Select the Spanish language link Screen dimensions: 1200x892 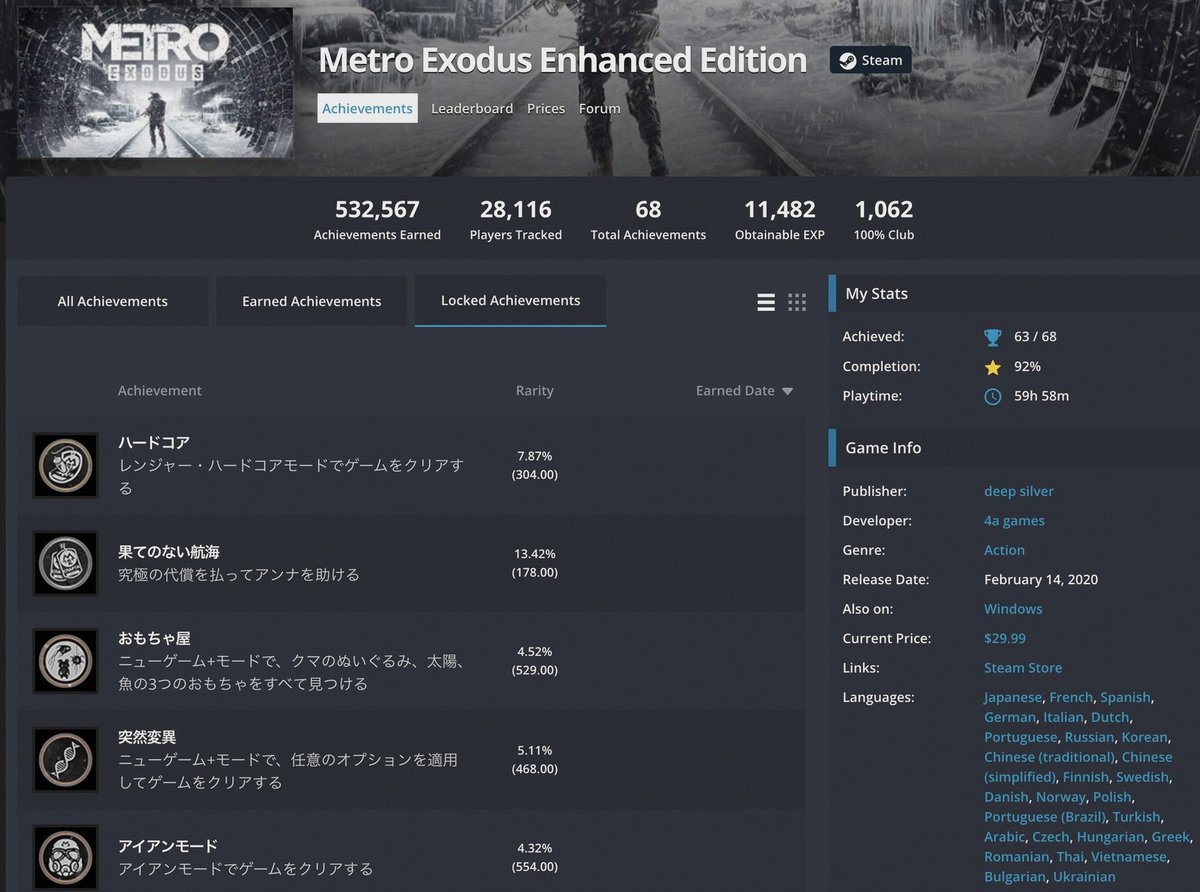coord(1125,697)
